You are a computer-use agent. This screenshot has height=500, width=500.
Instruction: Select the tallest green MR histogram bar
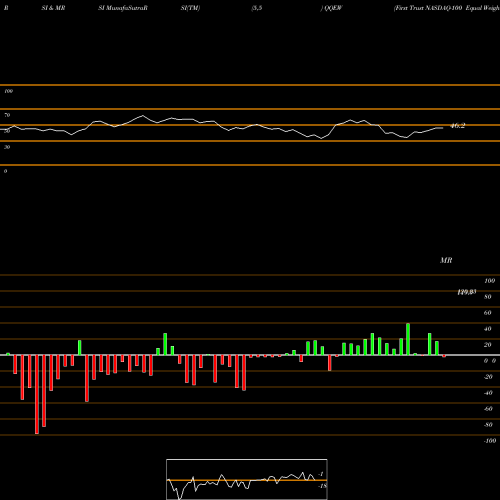tap(408, 339)
